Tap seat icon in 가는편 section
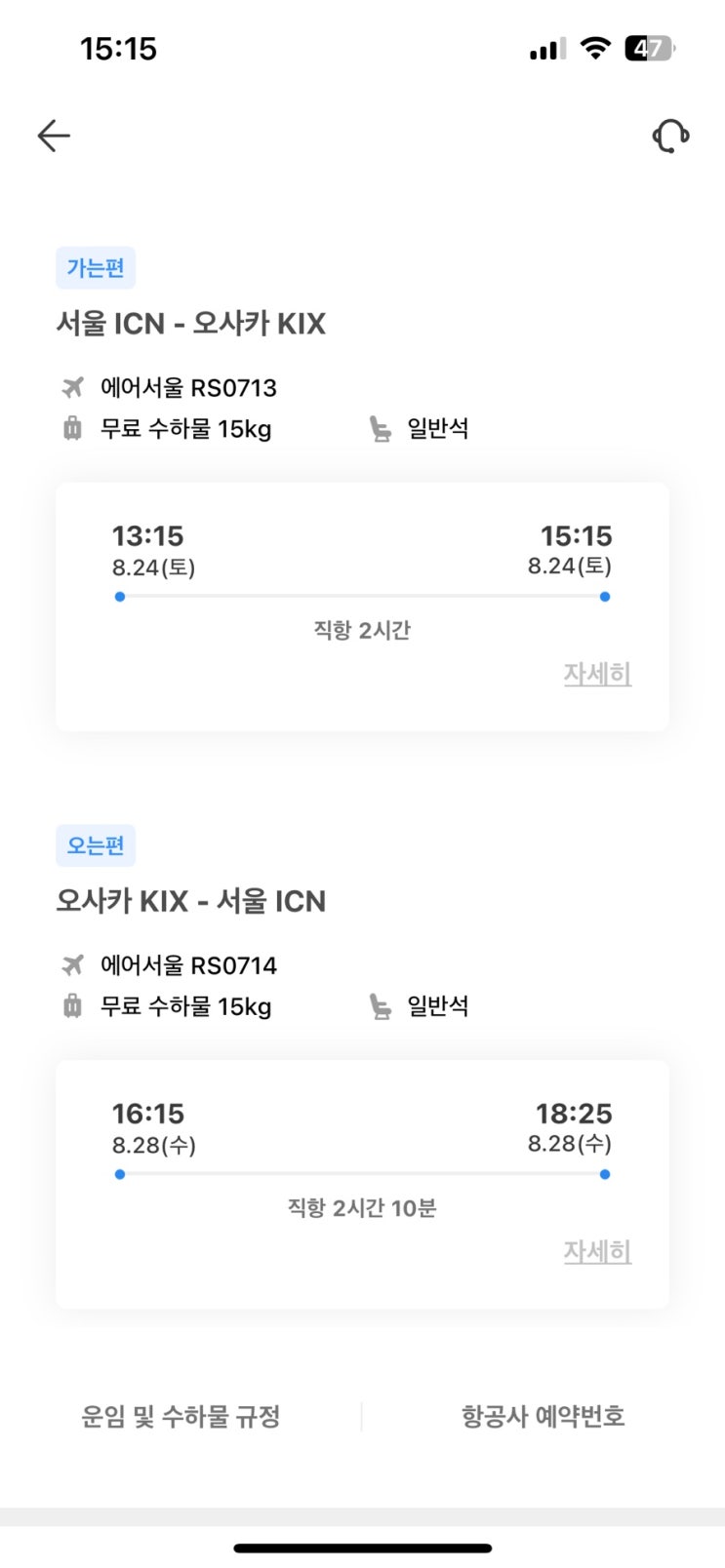This screenshot has width=725, height=1568. (x=380, y=428)
